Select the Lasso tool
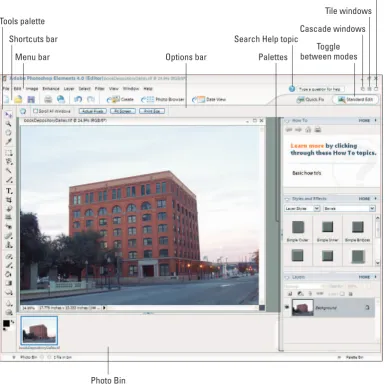This screenshot has height=385, width=385. point(9,162)
